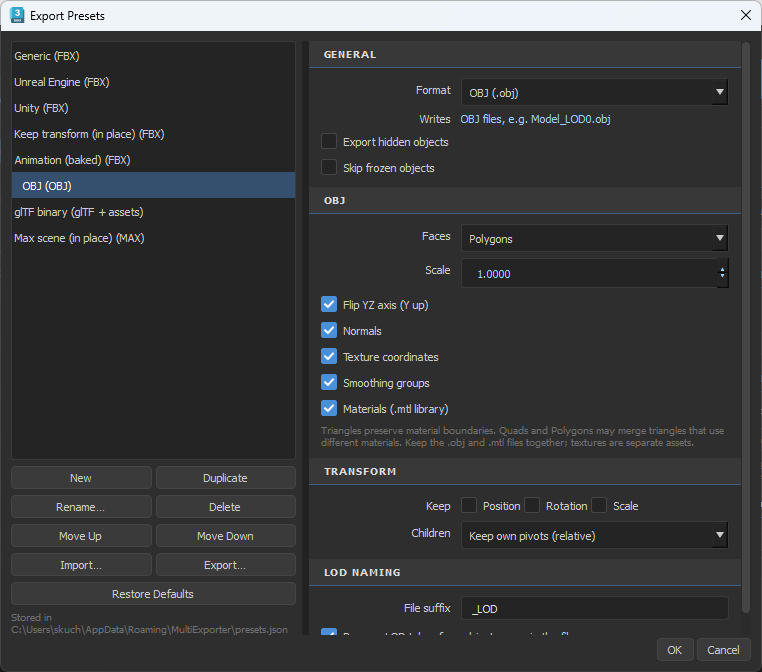The height and width of the screenshot is (672, 762).
Task: Toggle the Normals checkbox
Action: (x=329, y=330)
